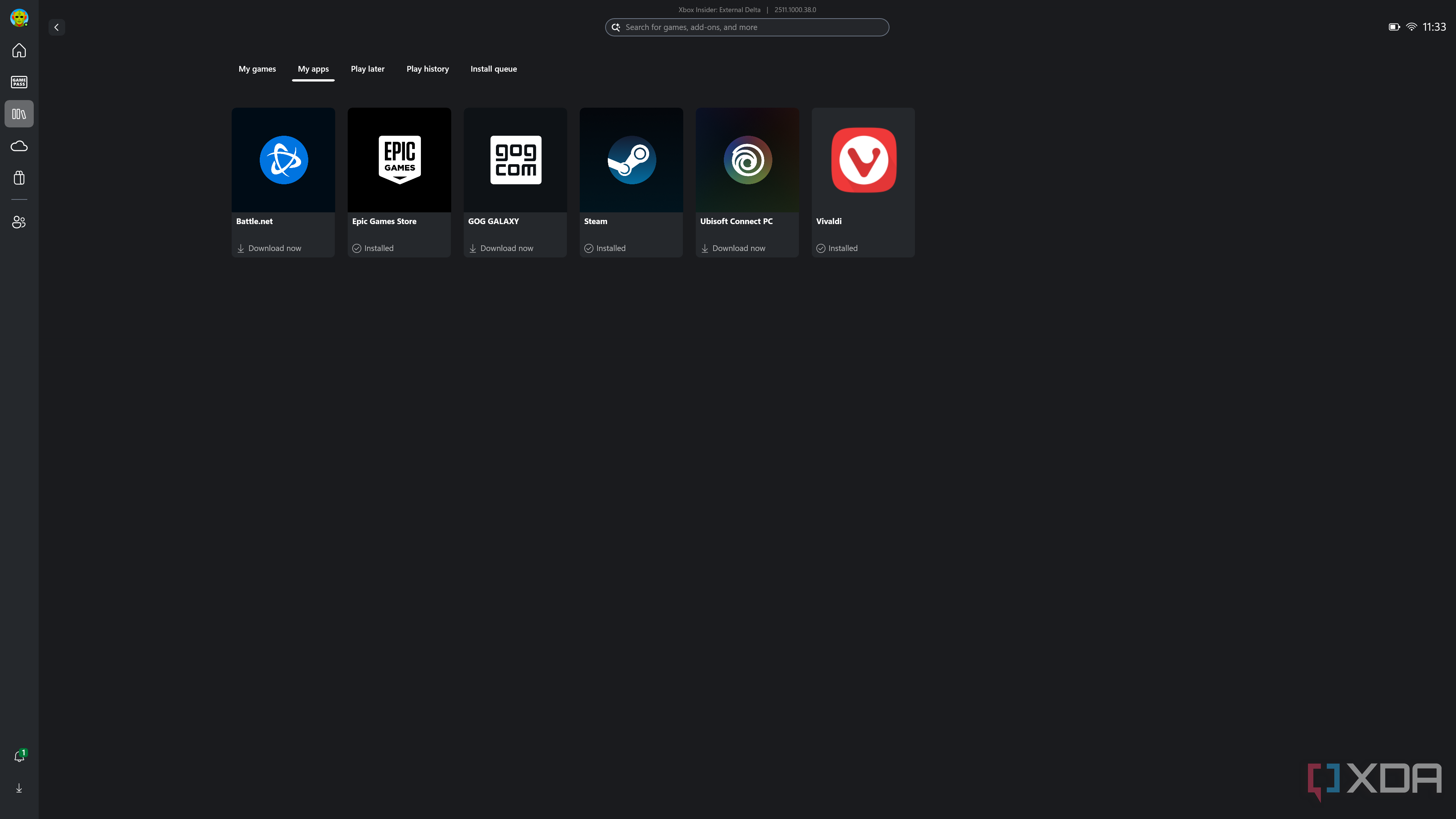Image resolution: width=1456 pixels, height=819 pixels.
Task: Click Installed under Epic Games Store
Action: [x=379, y=248]
